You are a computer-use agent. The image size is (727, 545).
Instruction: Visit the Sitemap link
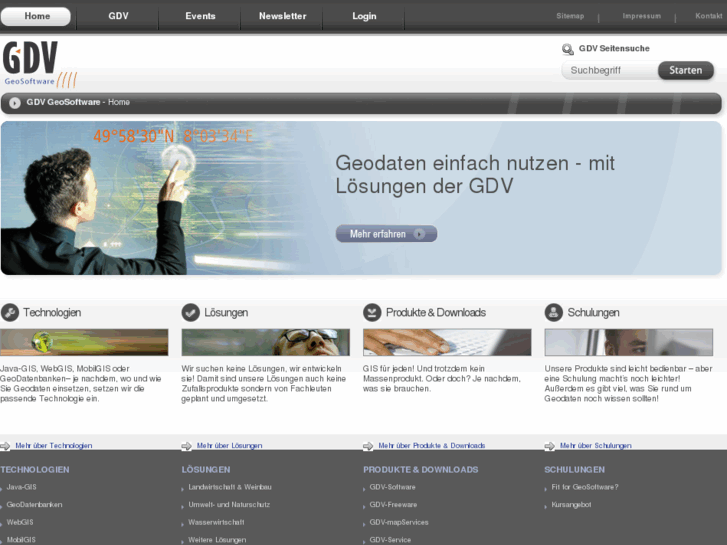570,16
